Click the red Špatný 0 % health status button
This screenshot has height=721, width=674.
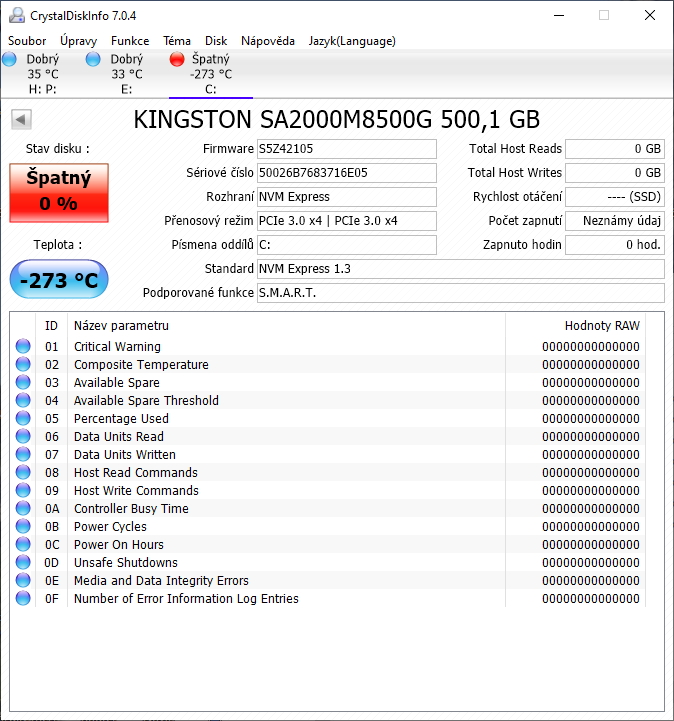(x=59, y=193)
